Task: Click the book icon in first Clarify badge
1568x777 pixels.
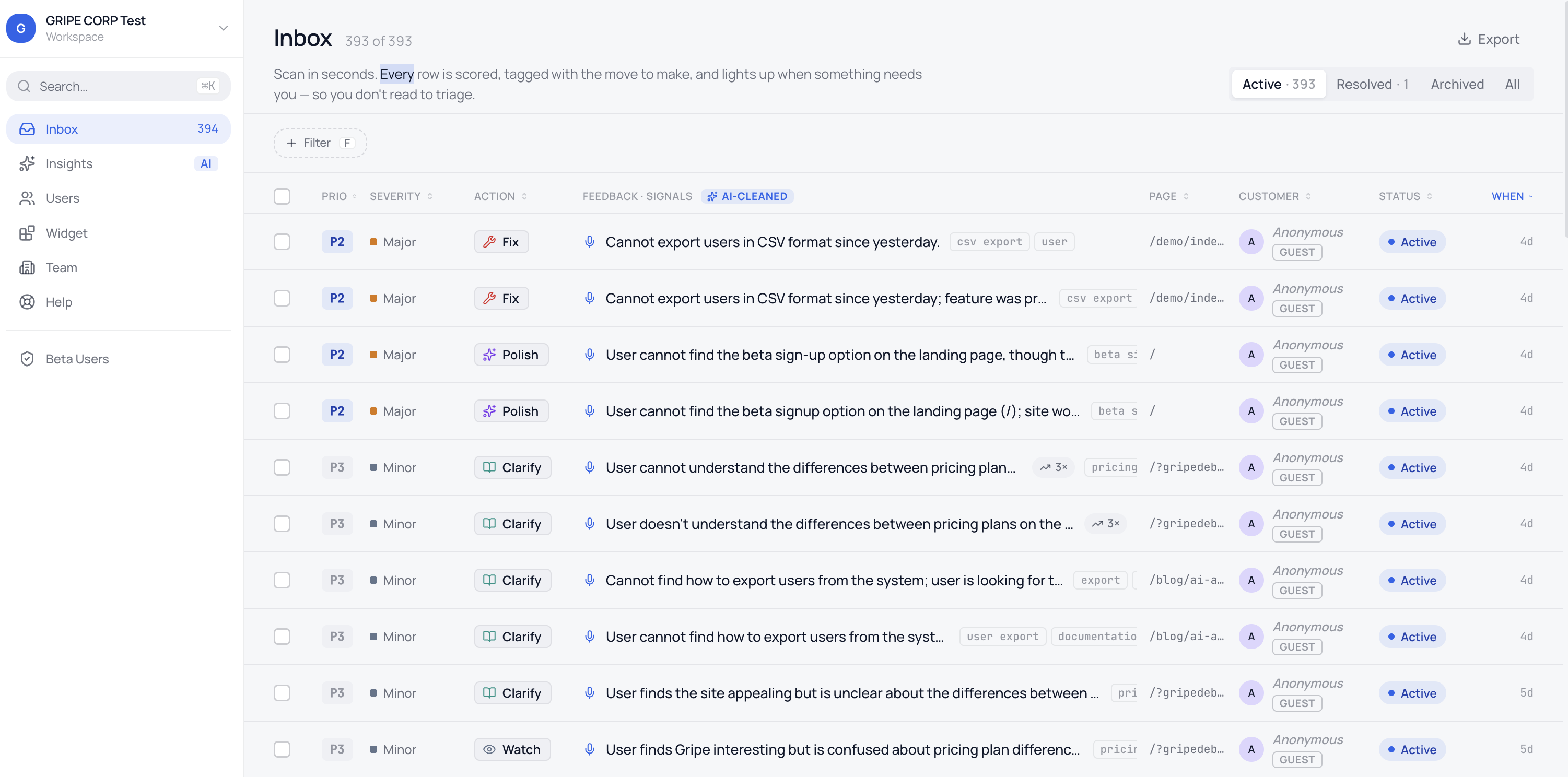Action: point(489,467)
